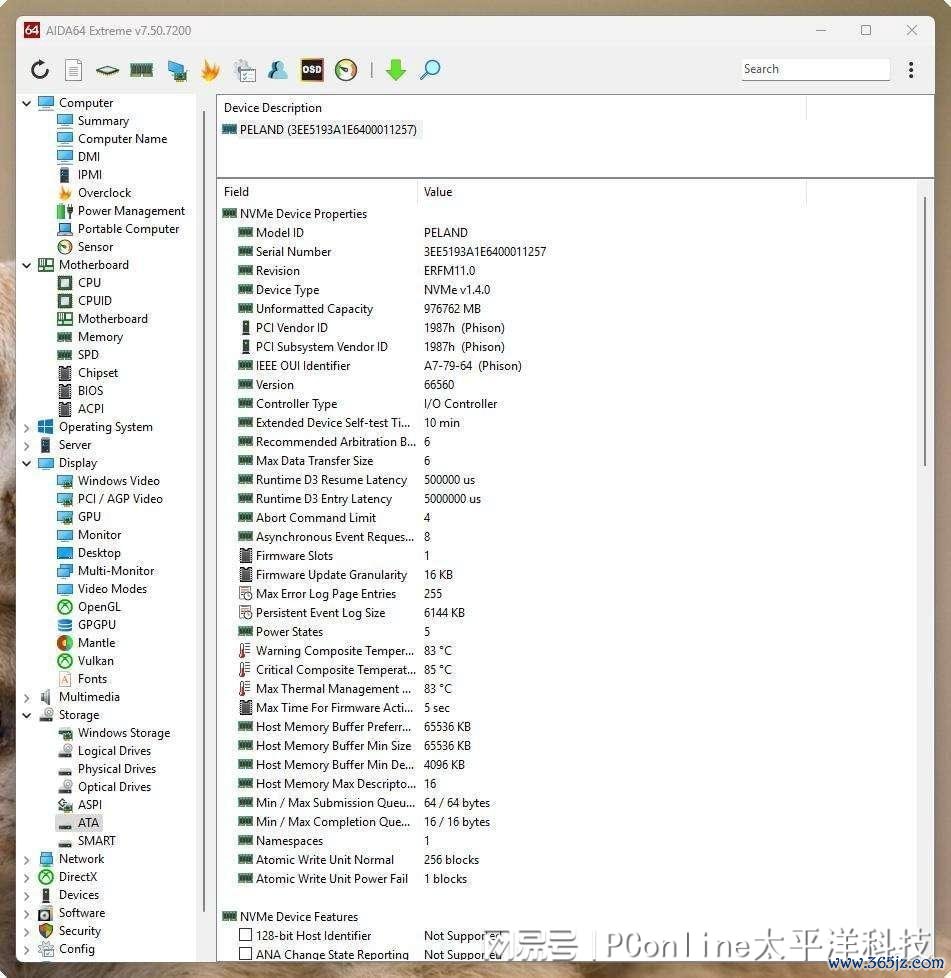Click the Refresh toolbar icon
The image size is (951, 978).
click(x=40, y=69)
